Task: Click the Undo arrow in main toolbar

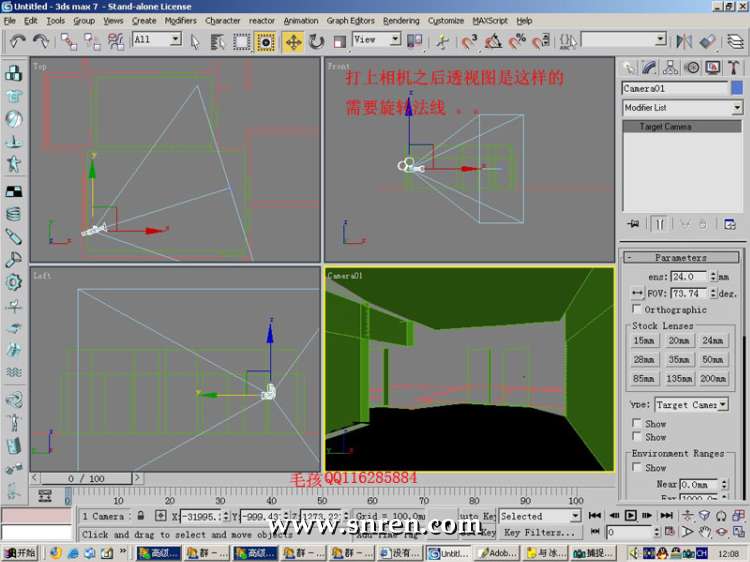Action: tap(18, 41)
